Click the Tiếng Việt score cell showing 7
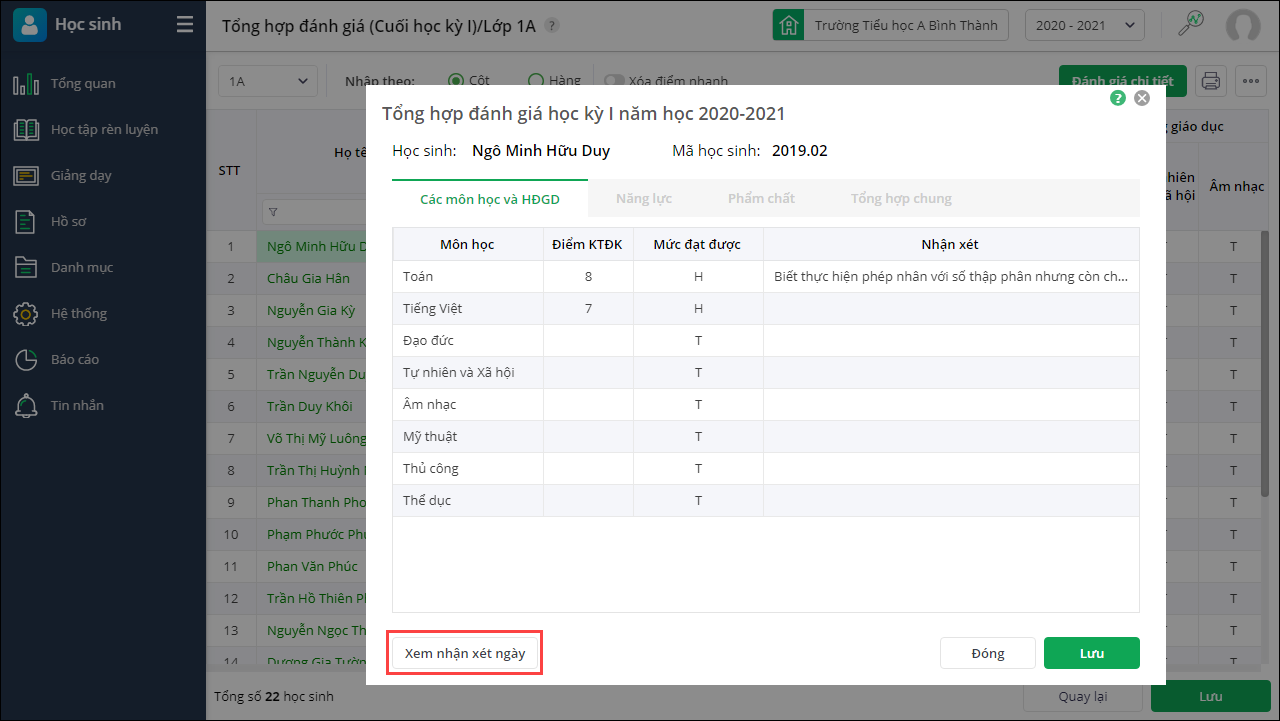Viewport: 1280px width, 721px height. point(588,308)
